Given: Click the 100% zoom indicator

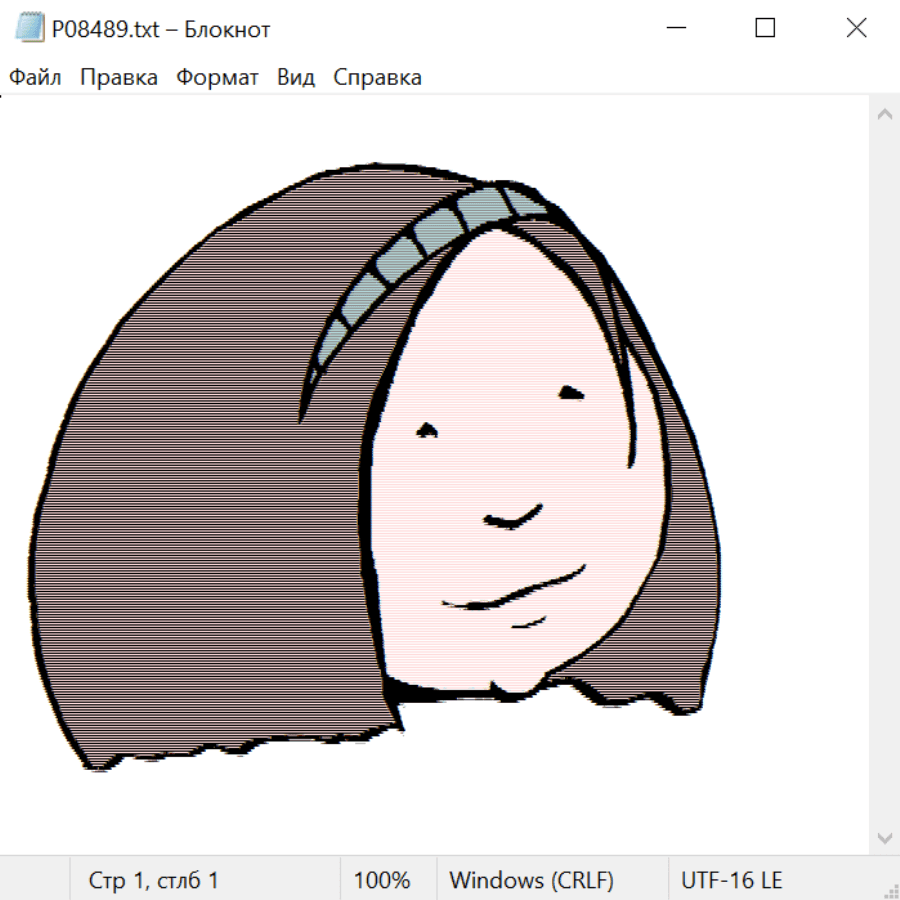Looking at the screenshot, I should coord(382,880).
